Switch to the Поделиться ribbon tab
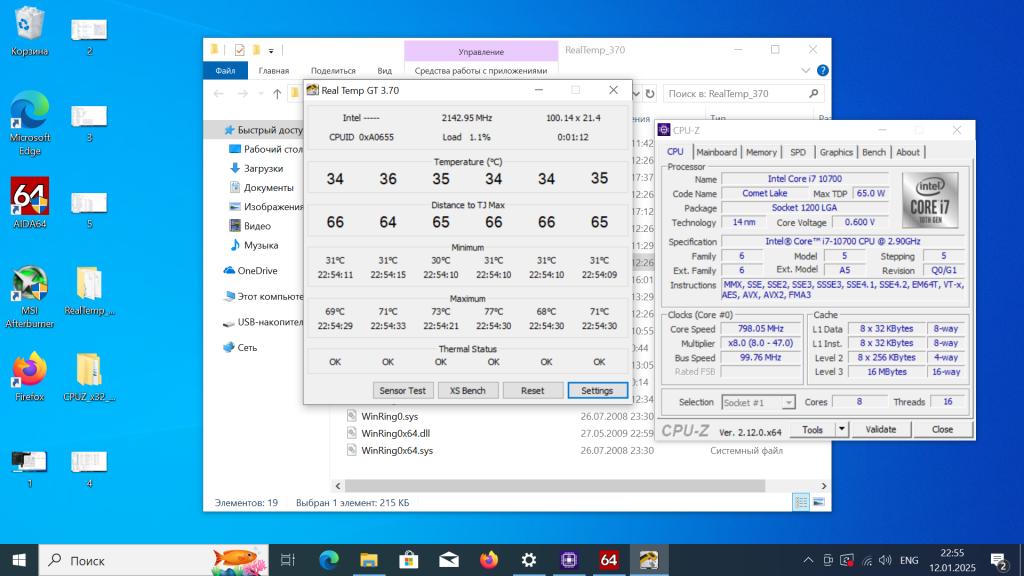 pos(333,71)
